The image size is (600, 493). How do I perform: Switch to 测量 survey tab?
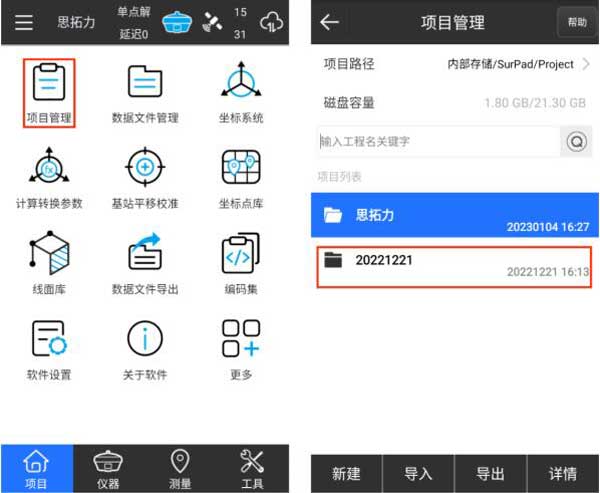[180, 469]
